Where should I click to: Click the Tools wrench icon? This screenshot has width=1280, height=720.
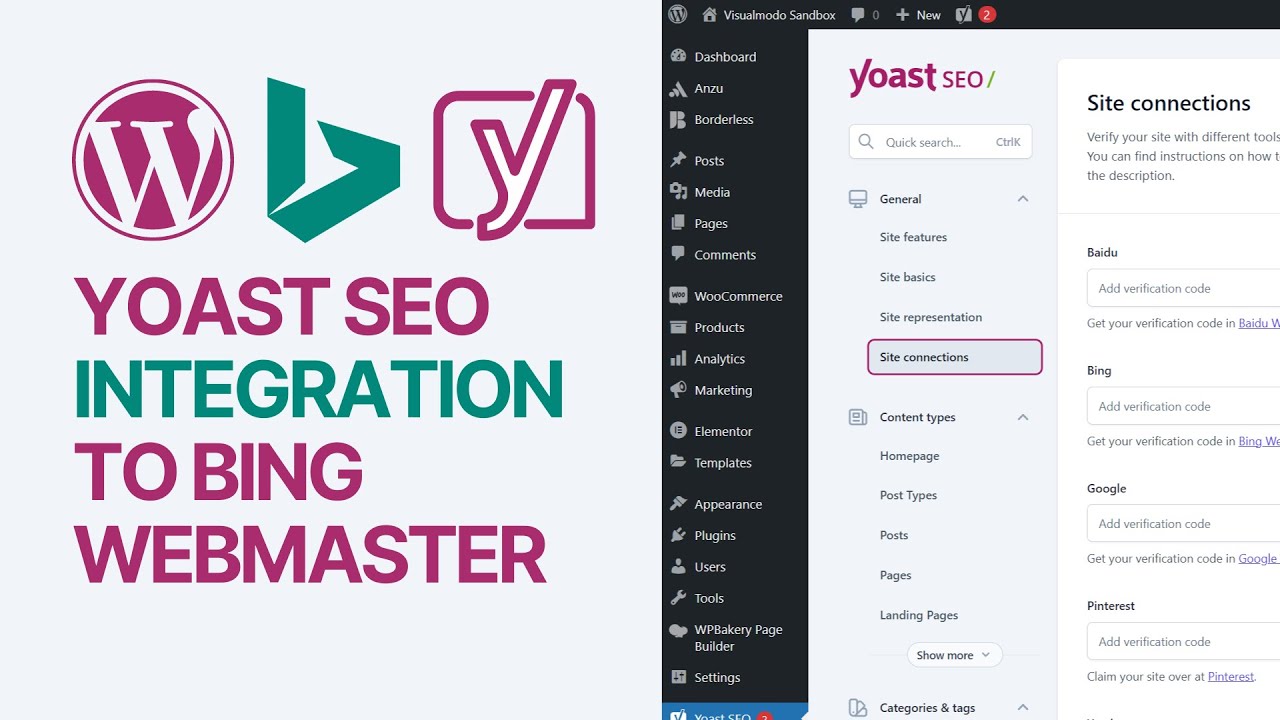tap(678, 598)
